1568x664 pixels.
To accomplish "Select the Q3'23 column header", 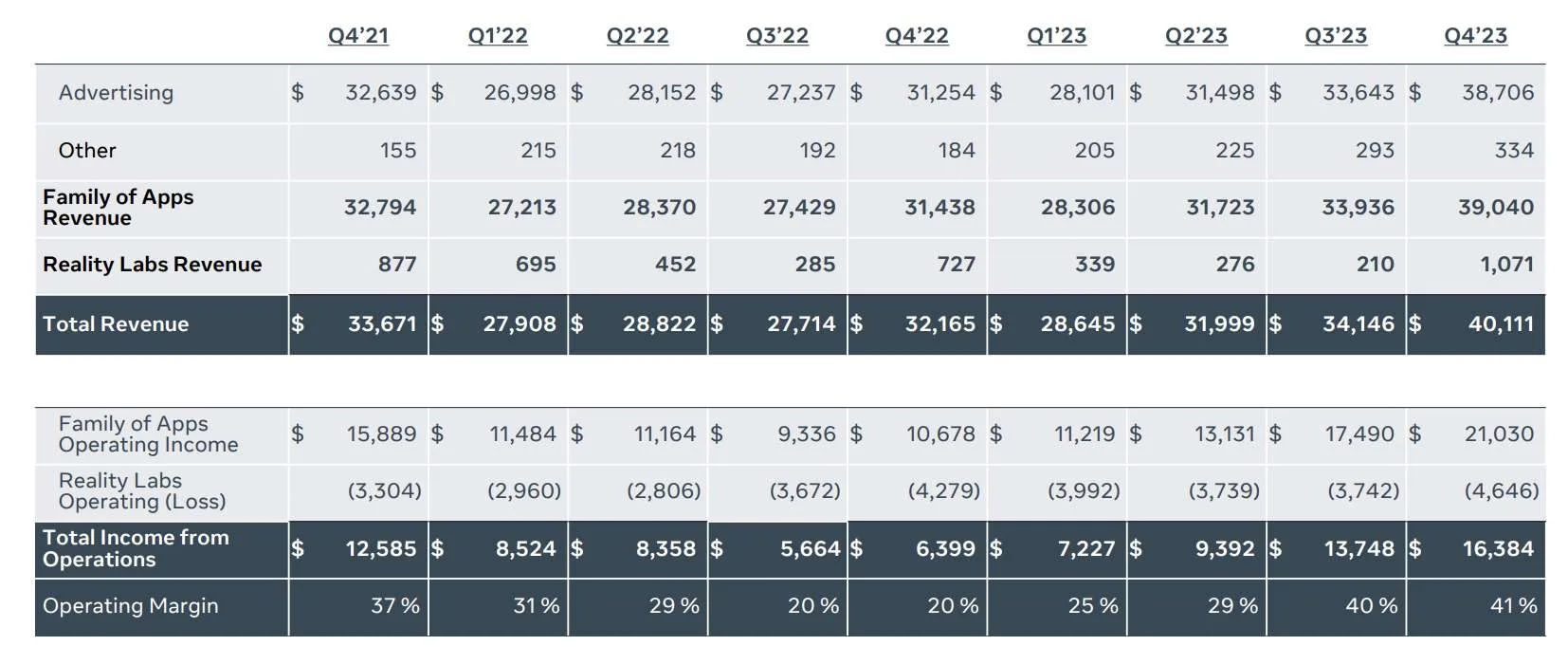I will pyautogui.click(x=1336, y=36).
